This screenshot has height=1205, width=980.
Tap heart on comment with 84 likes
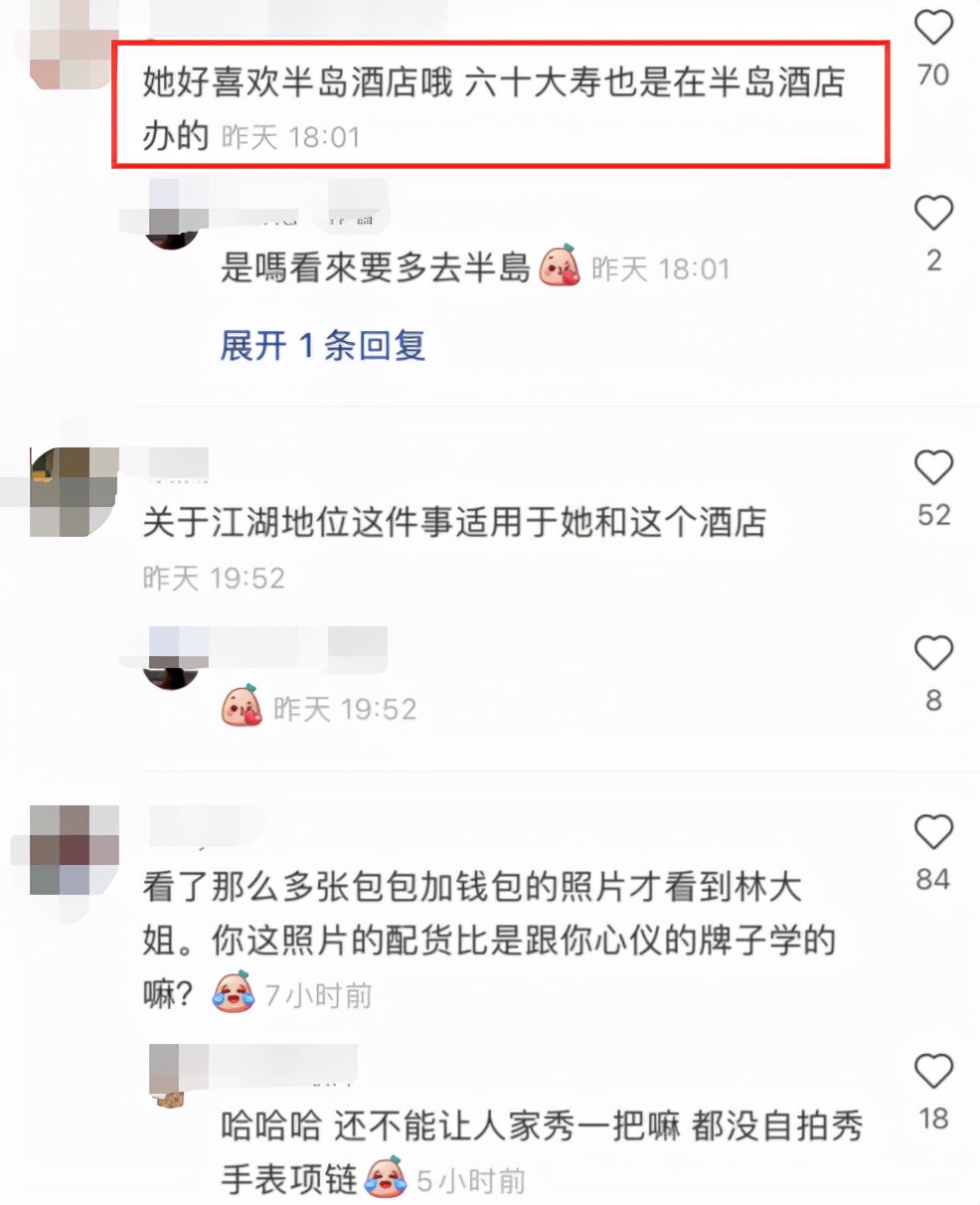[x=933, y=832]
